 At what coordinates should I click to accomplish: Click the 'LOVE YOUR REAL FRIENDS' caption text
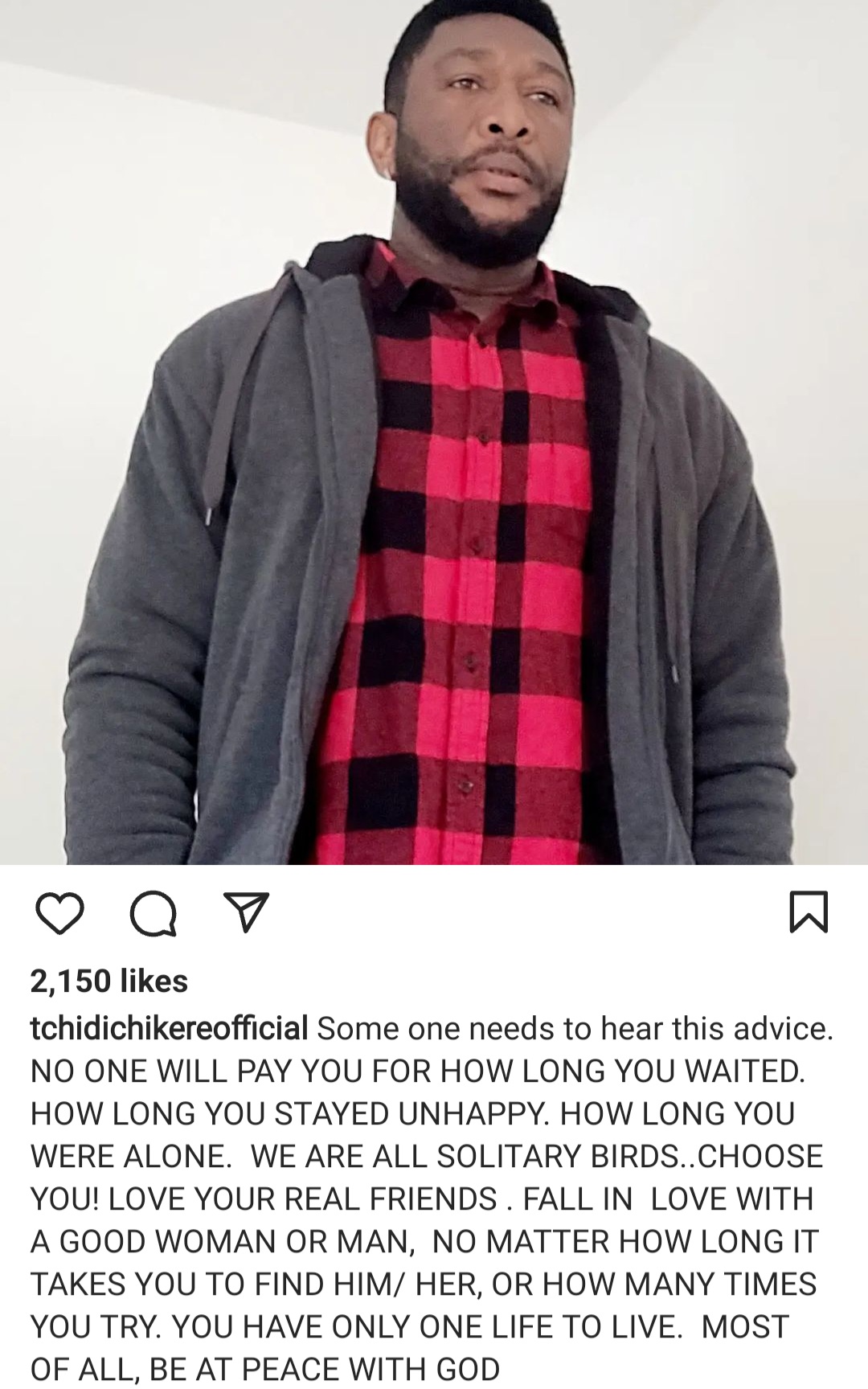tap(302, 1199)
